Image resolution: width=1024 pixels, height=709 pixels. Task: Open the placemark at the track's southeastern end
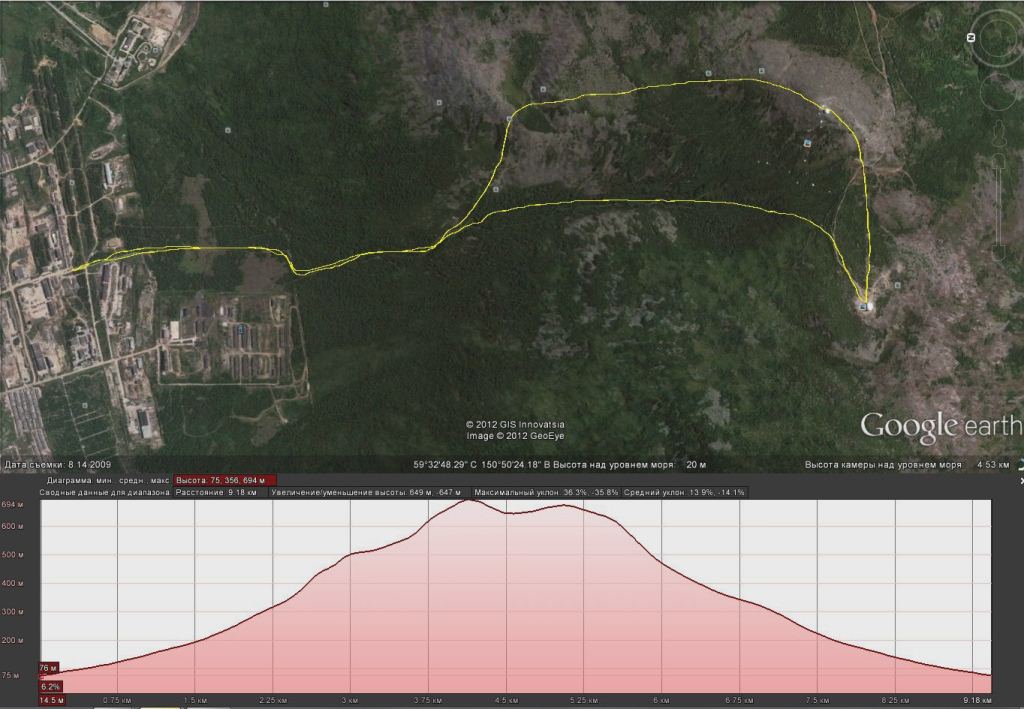[864, 306]
